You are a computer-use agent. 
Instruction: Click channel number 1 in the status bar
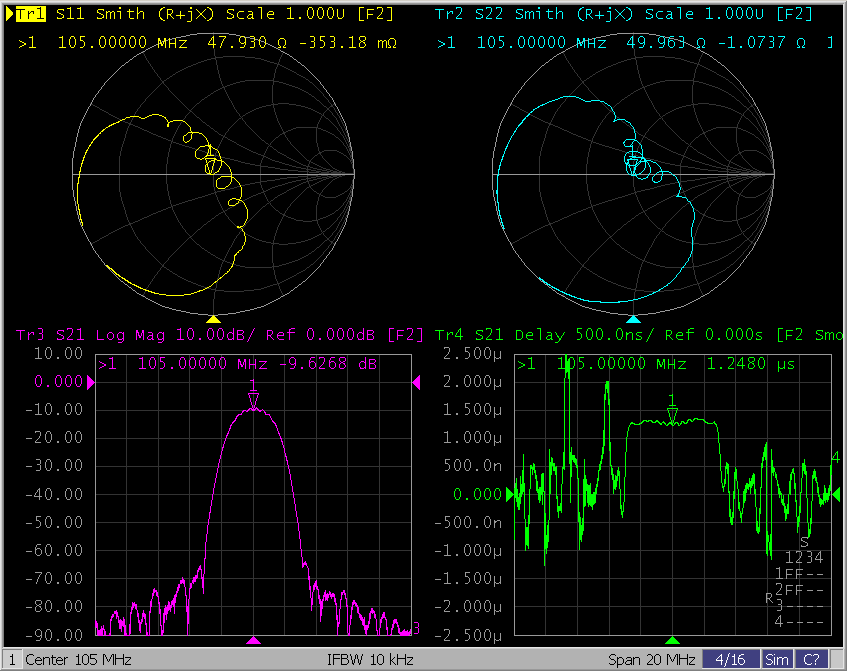(10, 660)
